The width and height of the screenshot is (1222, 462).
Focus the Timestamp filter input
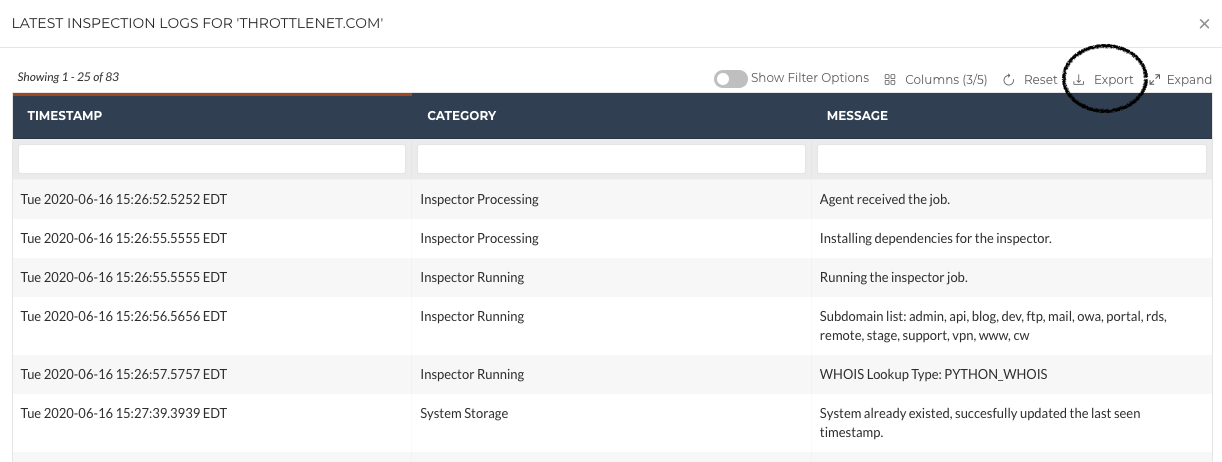point(212,159)
